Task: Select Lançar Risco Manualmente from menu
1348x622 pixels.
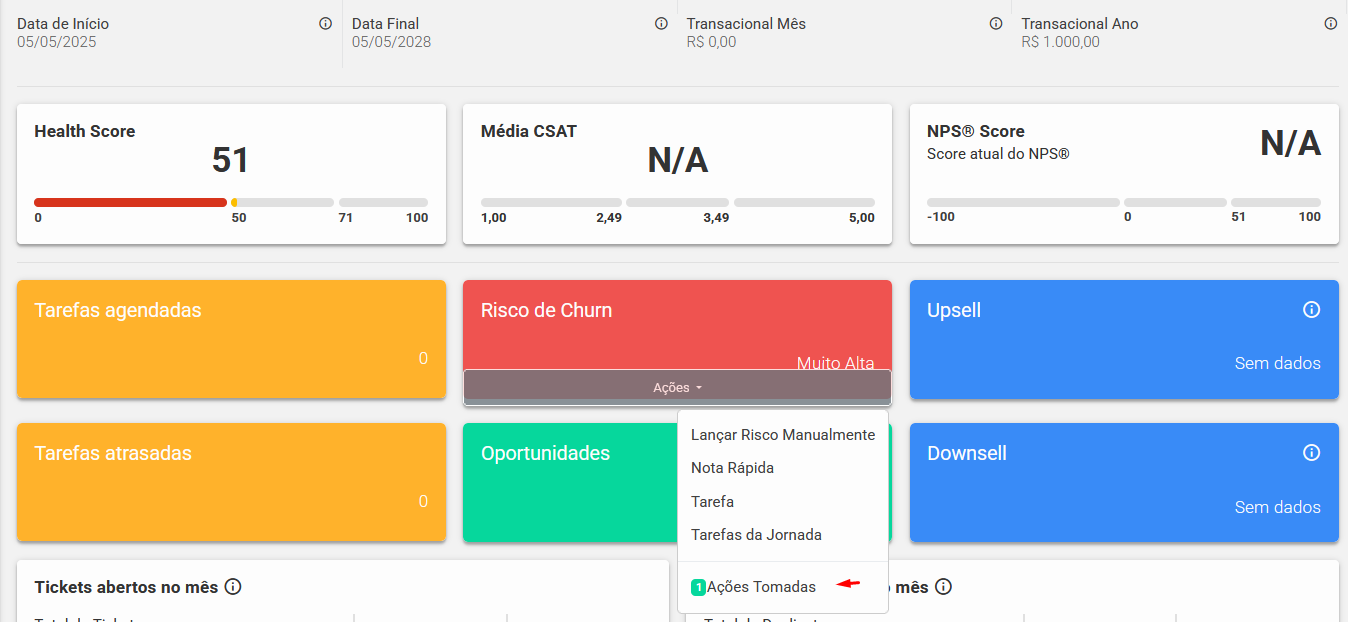Action: coord(782,435)
